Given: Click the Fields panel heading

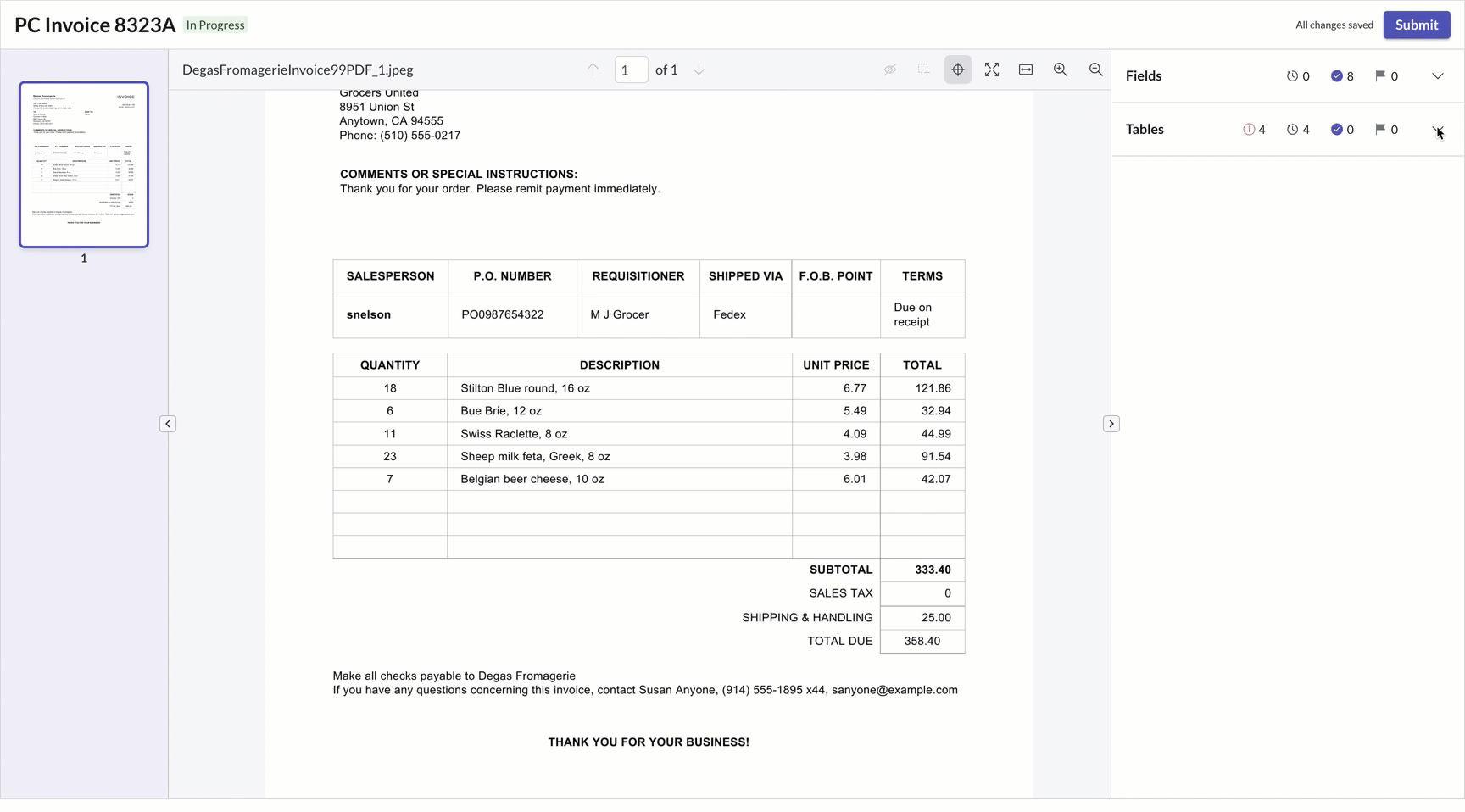Looking at the screenshot, I should [1144, 76].
